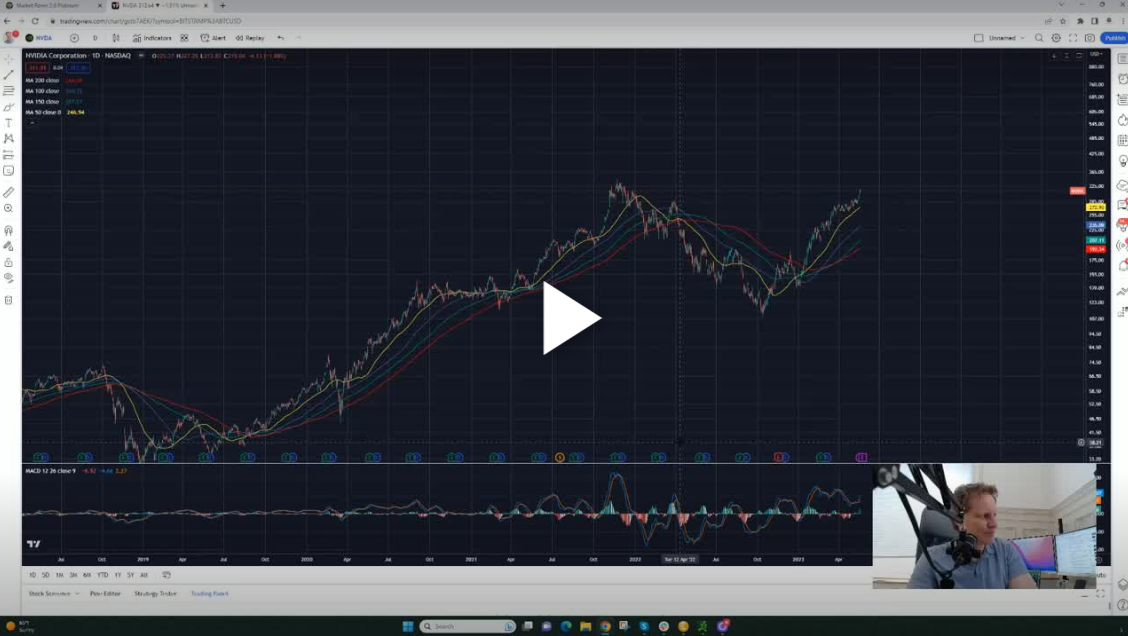Add a compare symbol with the plus icon
Screen dimensions: 1128x636
pyautogui.click(x=74, y=38)
